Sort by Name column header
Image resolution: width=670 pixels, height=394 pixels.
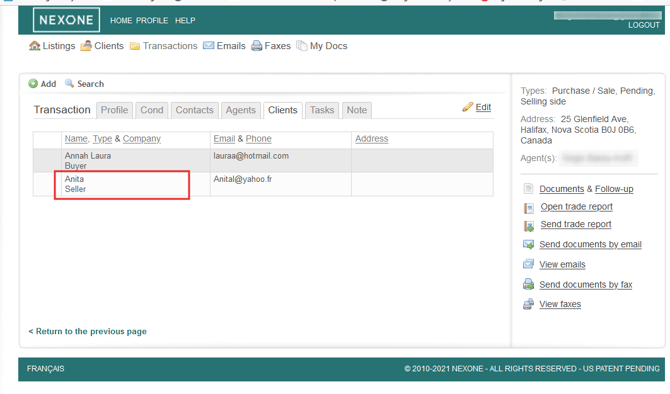76,138
